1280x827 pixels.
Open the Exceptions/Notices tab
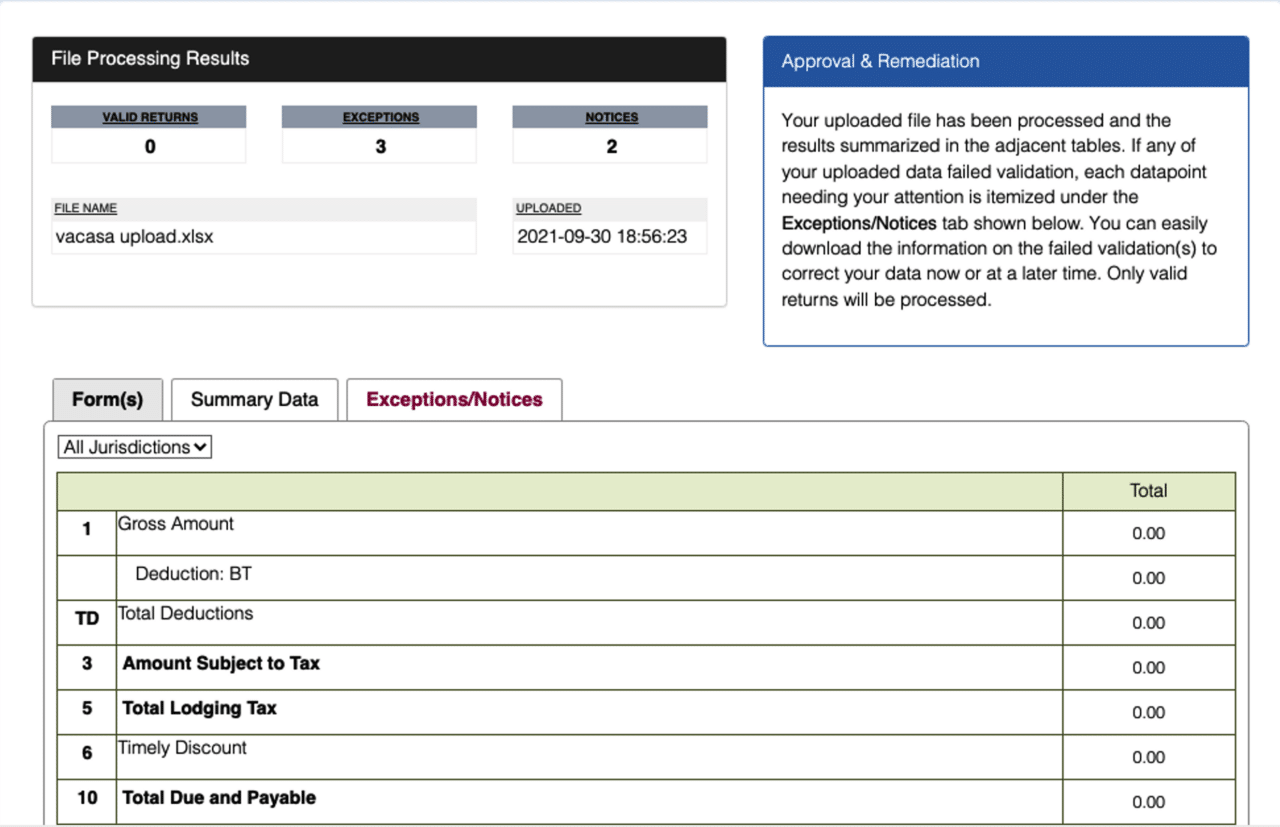point(453,399)
